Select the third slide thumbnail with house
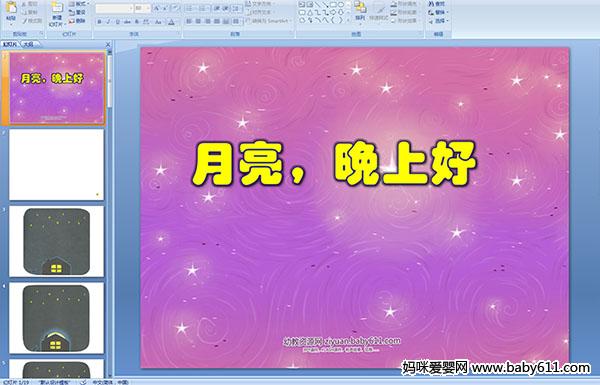 tap(57, 241)
